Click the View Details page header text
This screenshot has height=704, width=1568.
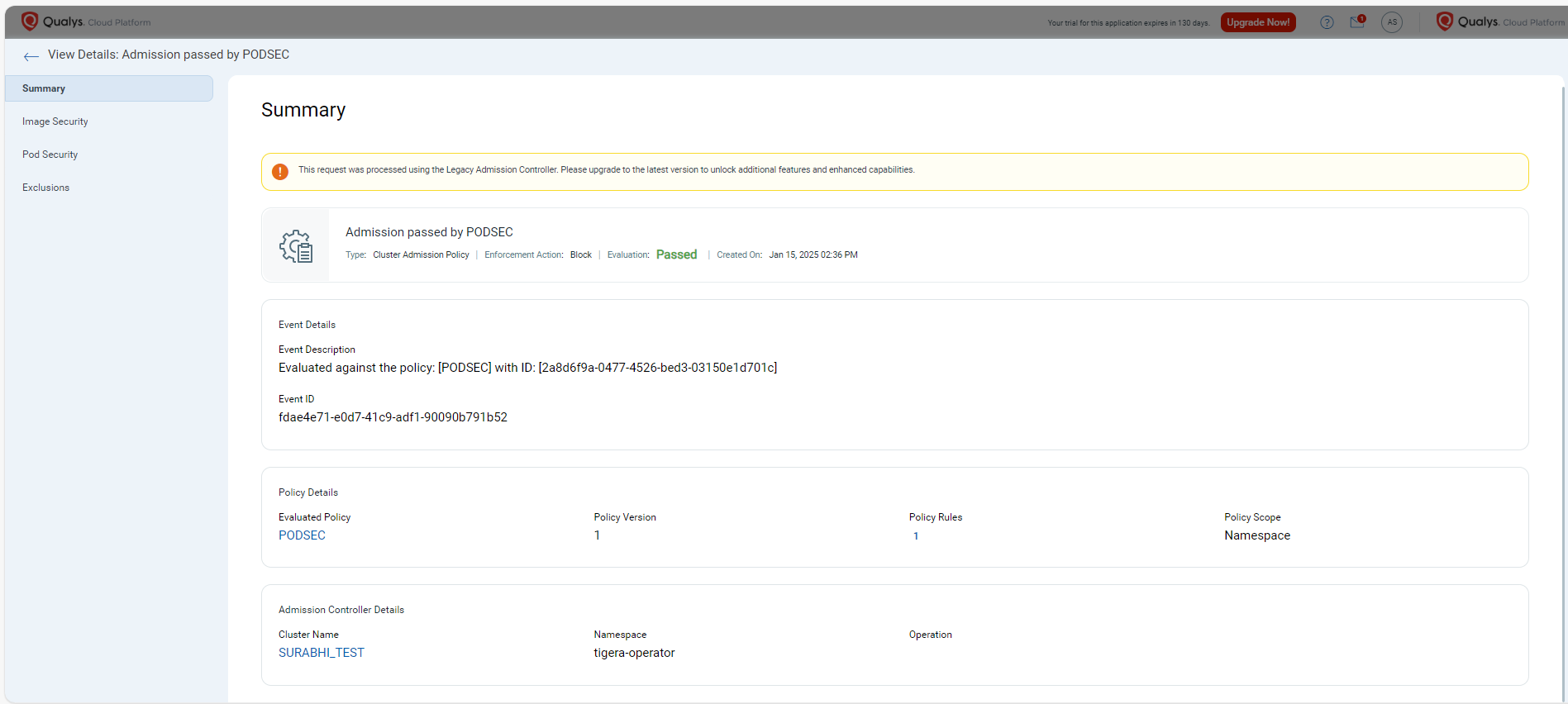point(169,55)
